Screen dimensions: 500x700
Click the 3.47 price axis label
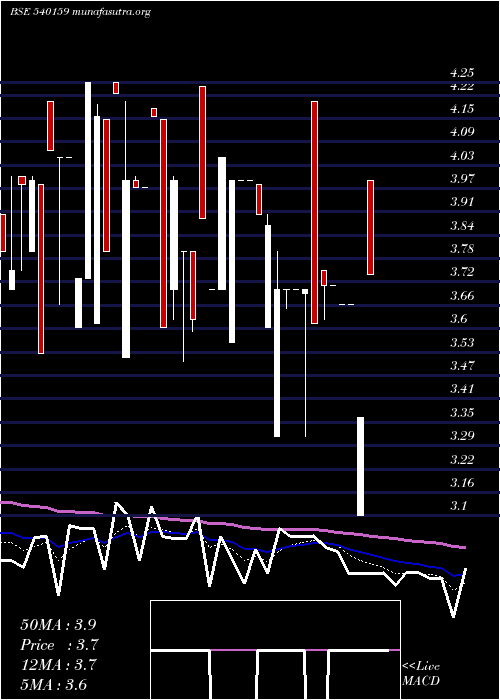pyautogui.click(x=462, y=366)
